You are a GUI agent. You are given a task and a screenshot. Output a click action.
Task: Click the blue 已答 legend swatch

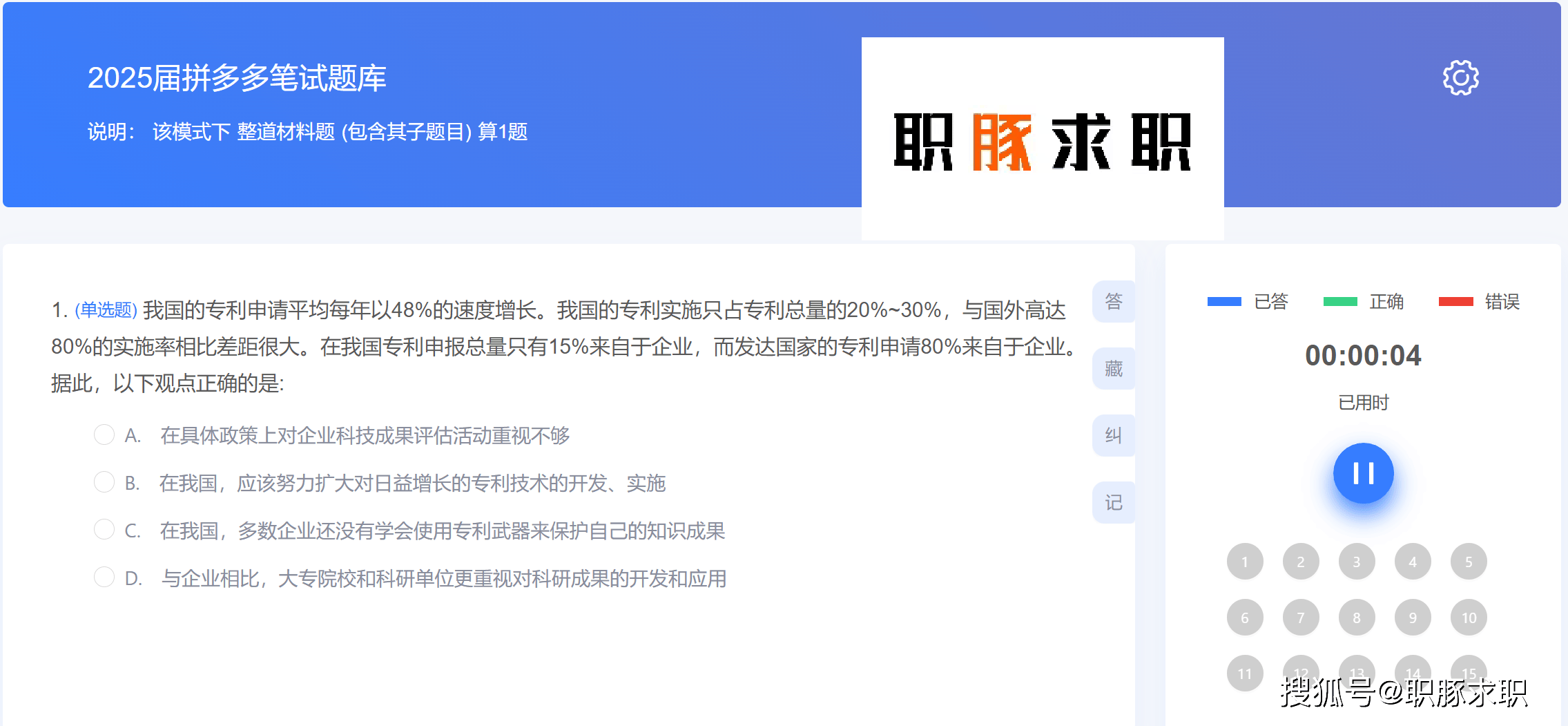click(x=1224, y=301)
